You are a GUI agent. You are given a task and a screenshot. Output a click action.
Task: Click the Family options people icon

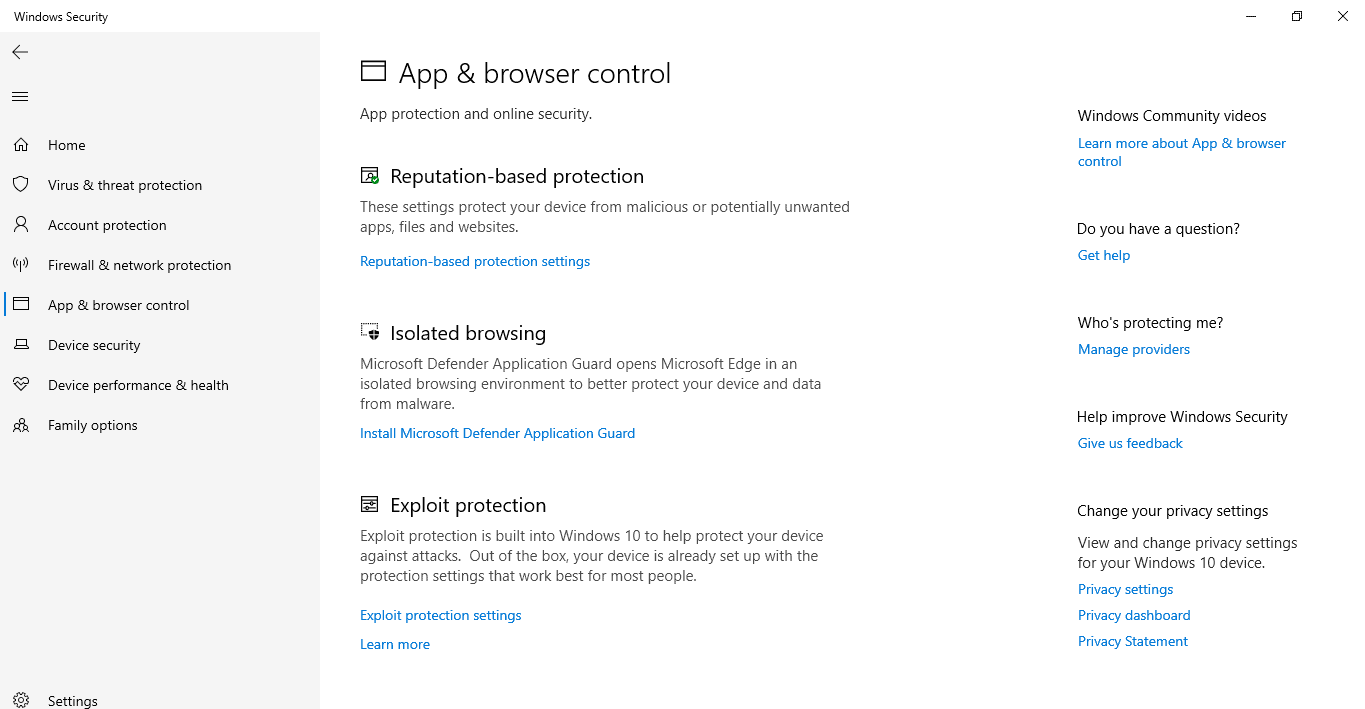(x=21, y=425)
